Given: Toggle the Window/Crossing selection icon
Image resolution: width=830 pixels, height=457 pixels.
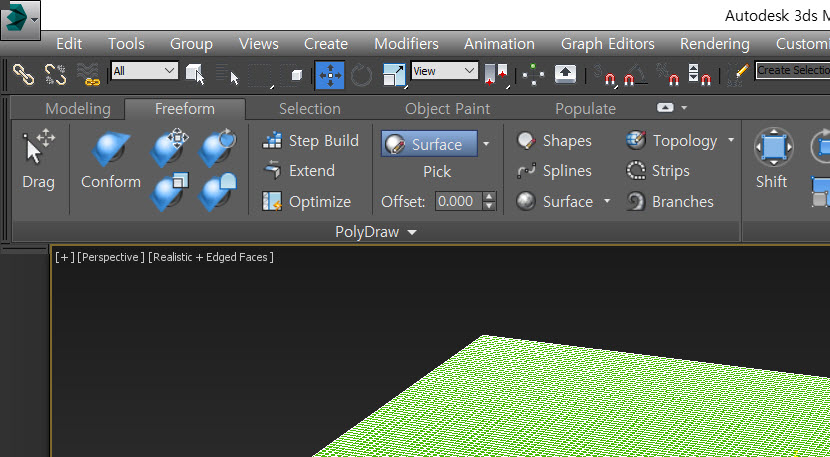Looking at the screenshot, I should click(293, 75).
